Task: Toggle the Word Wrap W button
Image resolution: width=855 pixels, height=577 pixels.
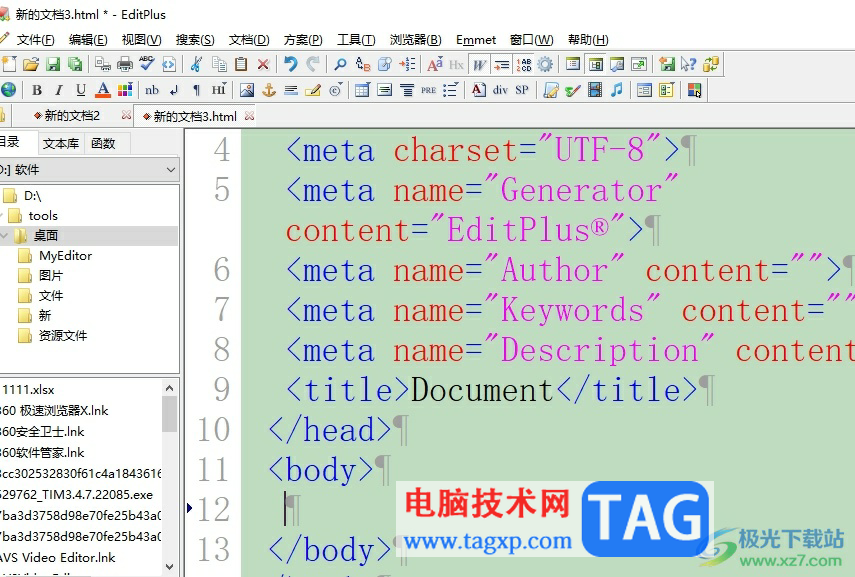Action: (x=480, y=64)
